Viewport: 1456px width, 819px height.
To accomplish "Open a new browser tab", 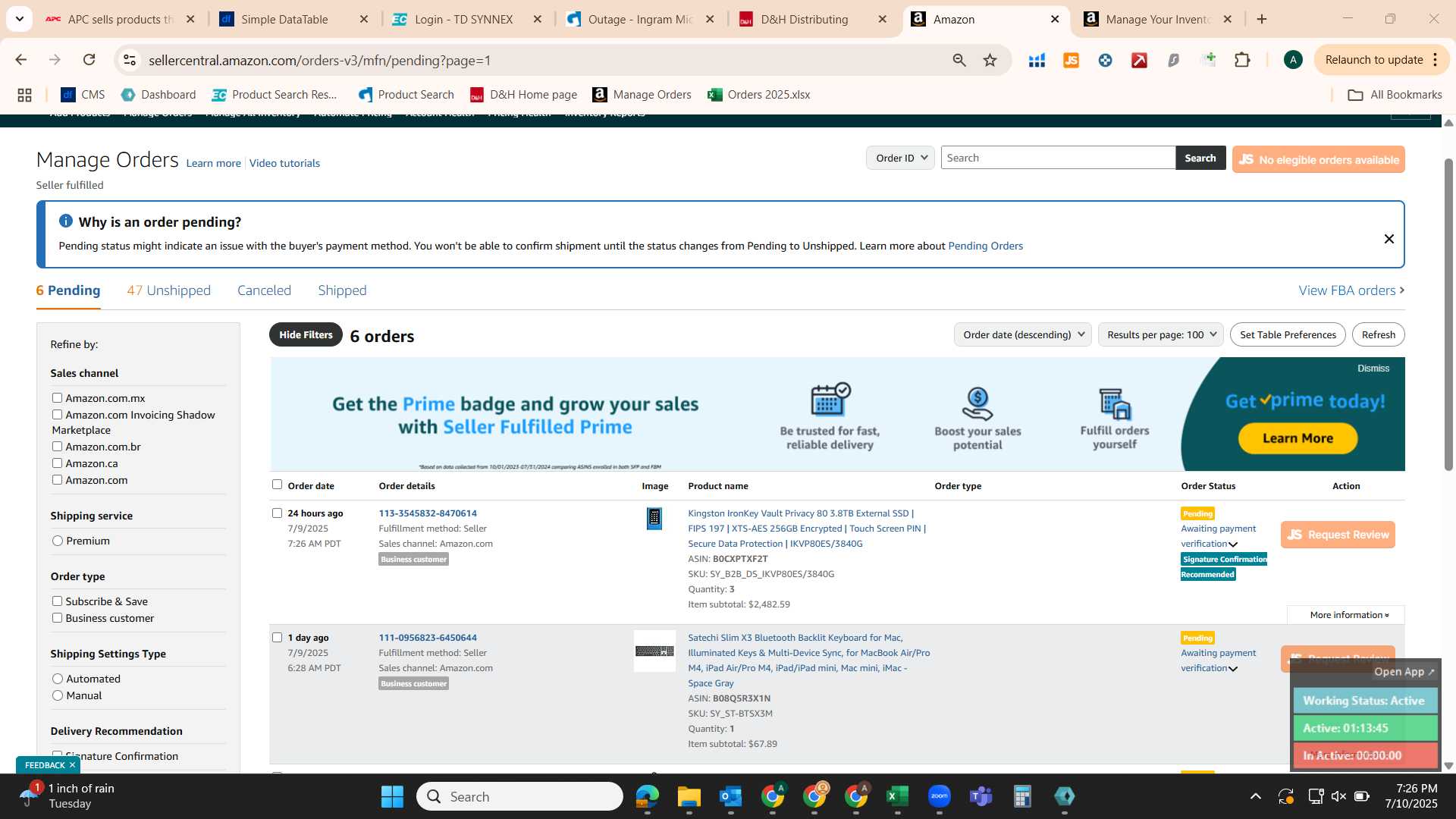I will [x=1262, y=19].
